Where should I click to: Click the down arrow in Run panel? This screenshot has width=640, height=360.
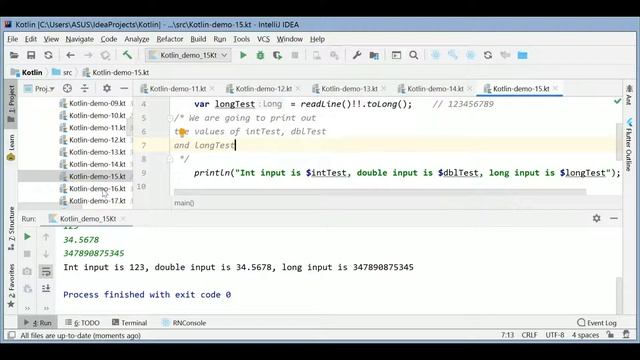click(46, 254)
